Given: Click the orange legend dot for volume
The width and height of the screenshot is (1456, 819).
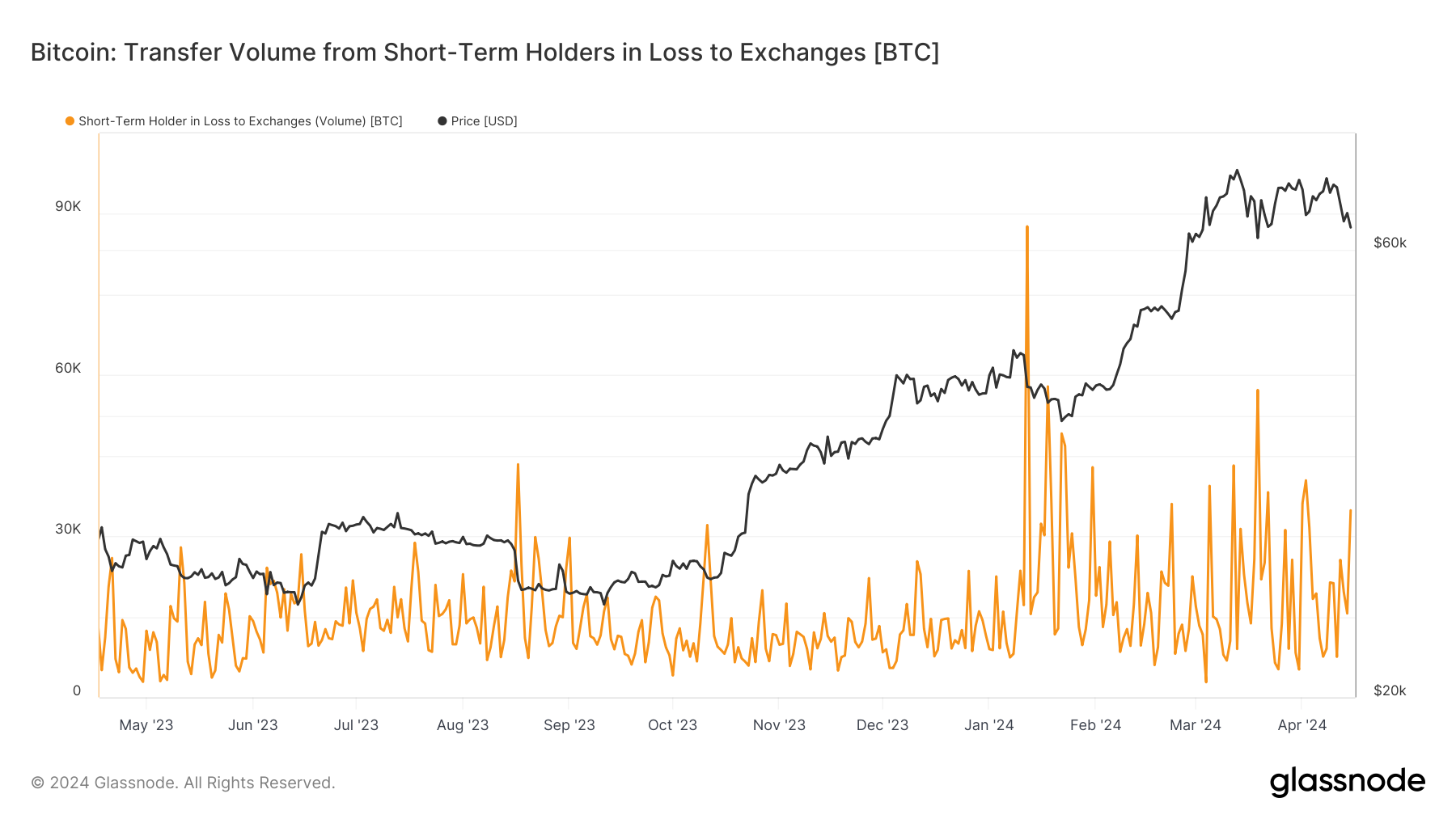Looking at the screenshot, I should click(x=70, y=121).
